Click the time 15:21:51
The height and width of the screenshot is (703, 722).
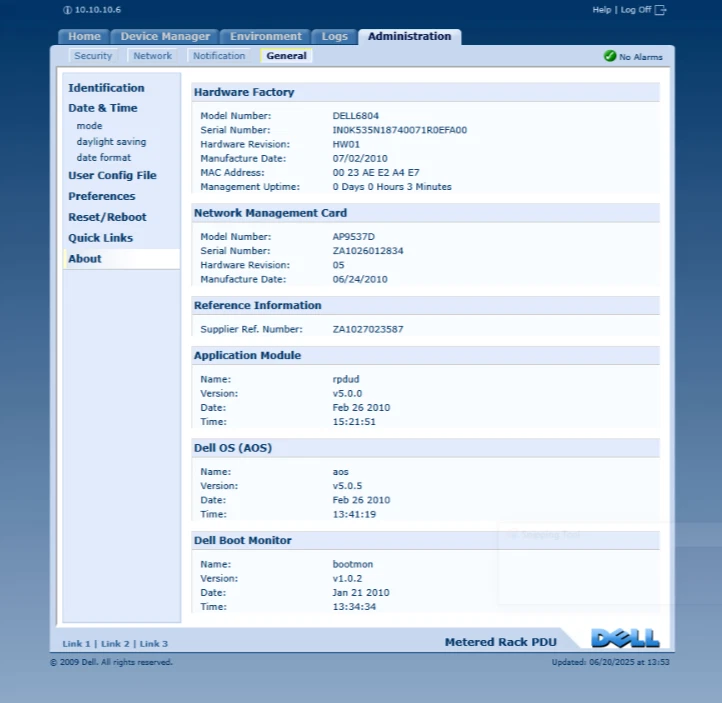(354, 422)
